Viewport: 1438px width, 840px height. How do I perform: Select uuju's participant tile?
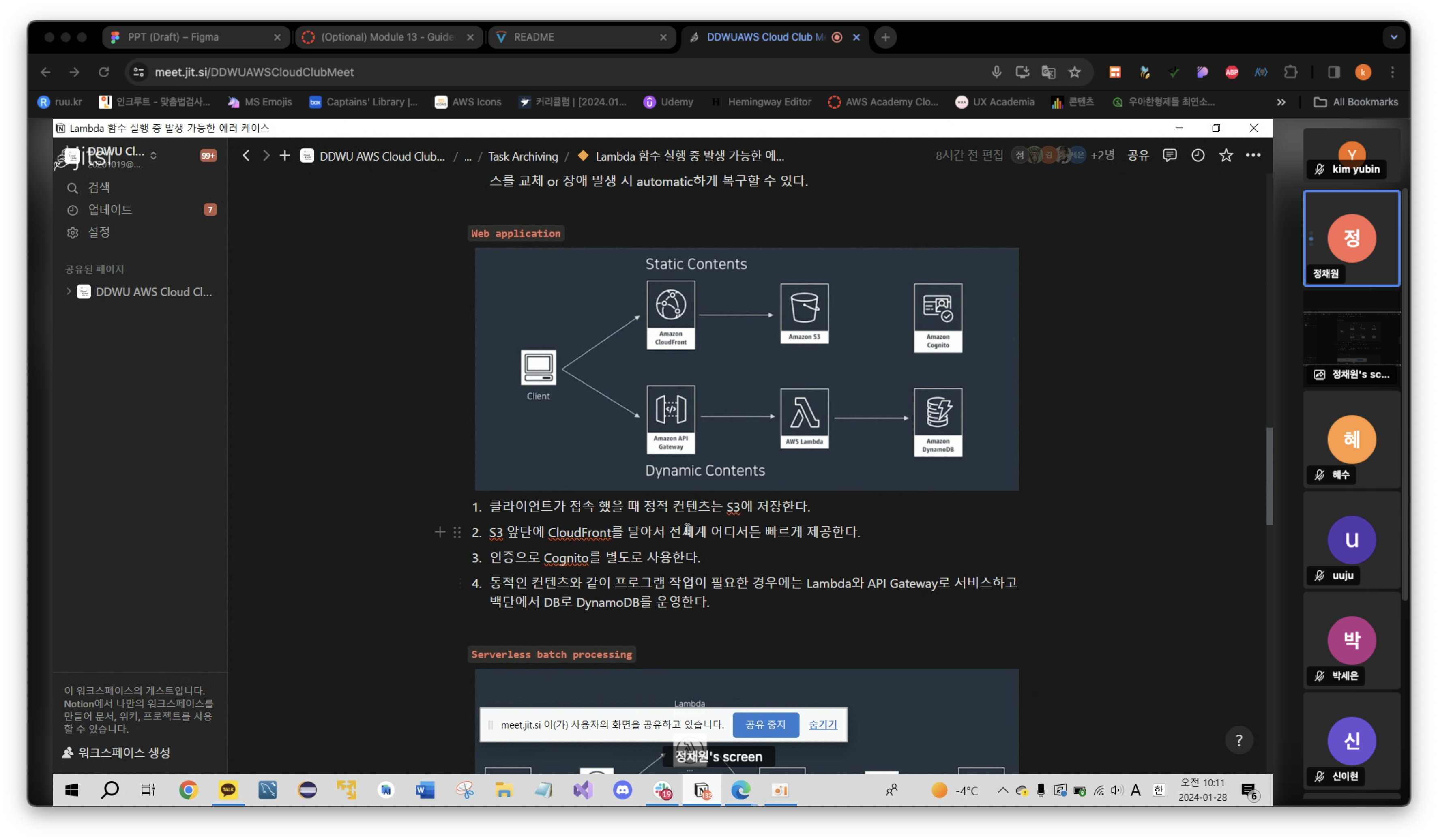[1352, 540]
